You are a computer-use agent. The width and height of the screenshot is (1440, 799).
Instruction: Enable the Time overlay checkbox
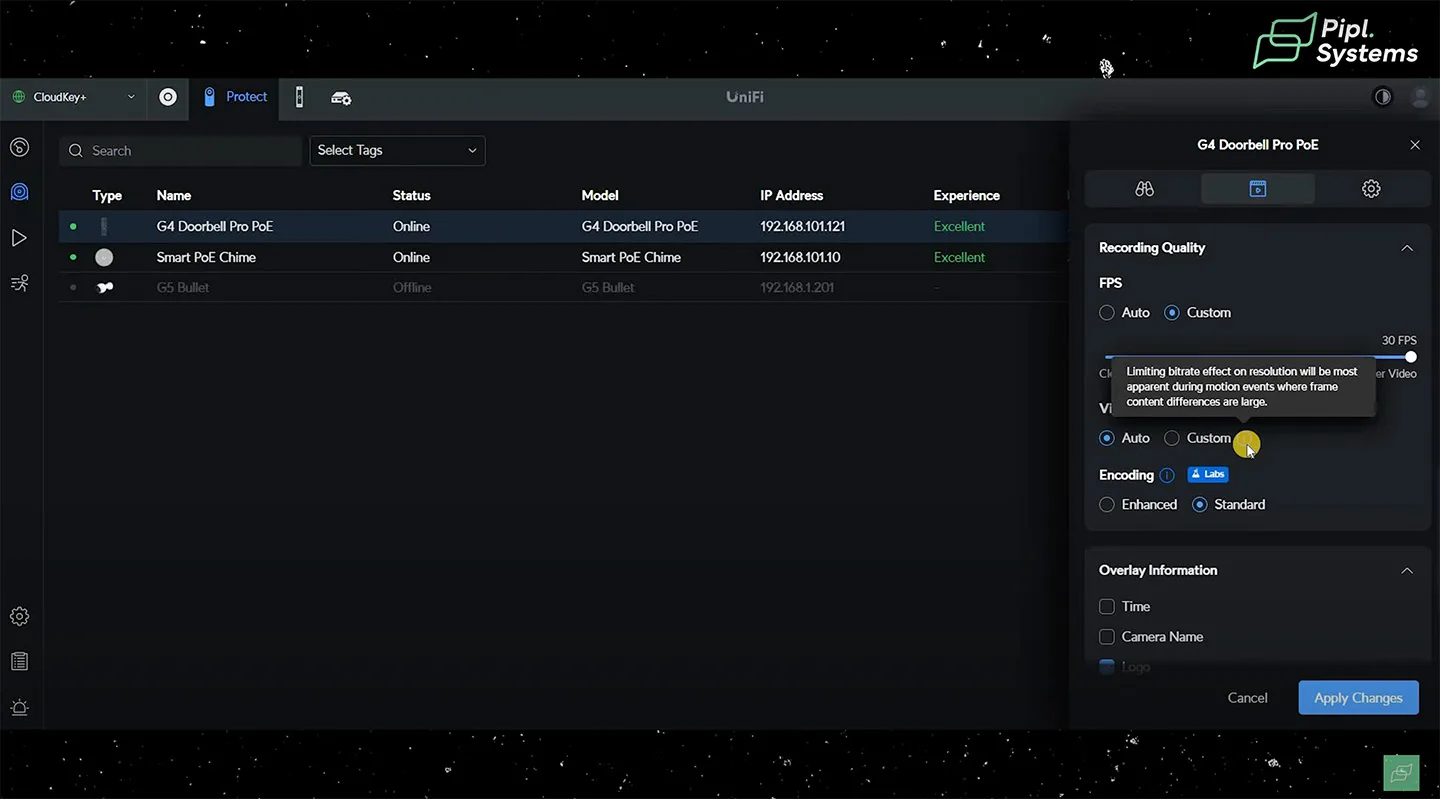click(1107, 607)
